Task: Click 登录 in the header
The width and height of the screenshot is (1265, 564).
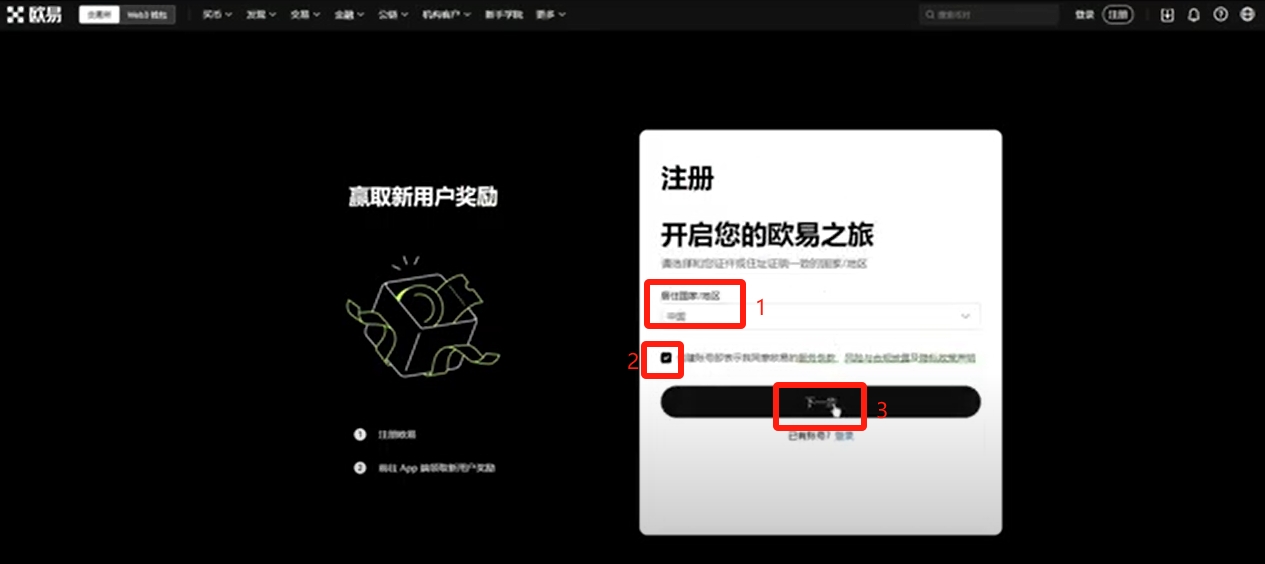Action: 1084,15
